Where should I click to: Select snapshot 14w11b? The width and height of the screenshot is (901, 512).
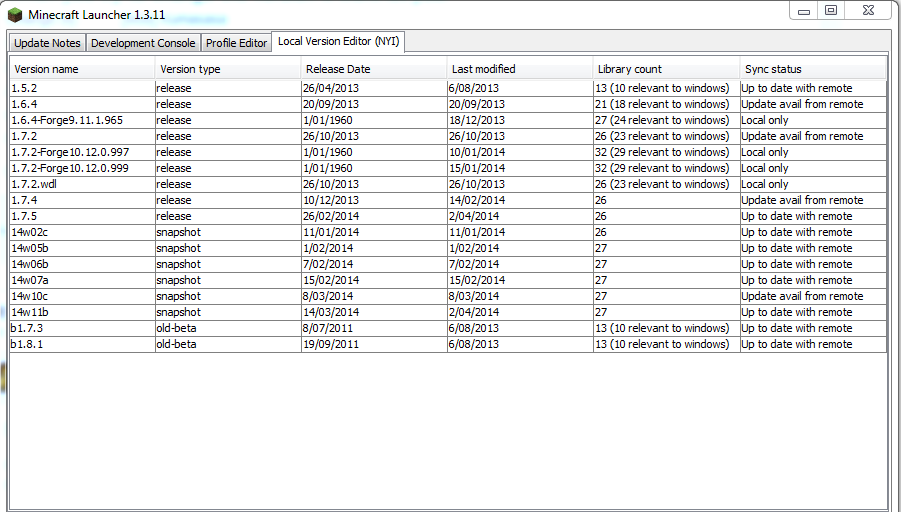[x=448, y=313]
